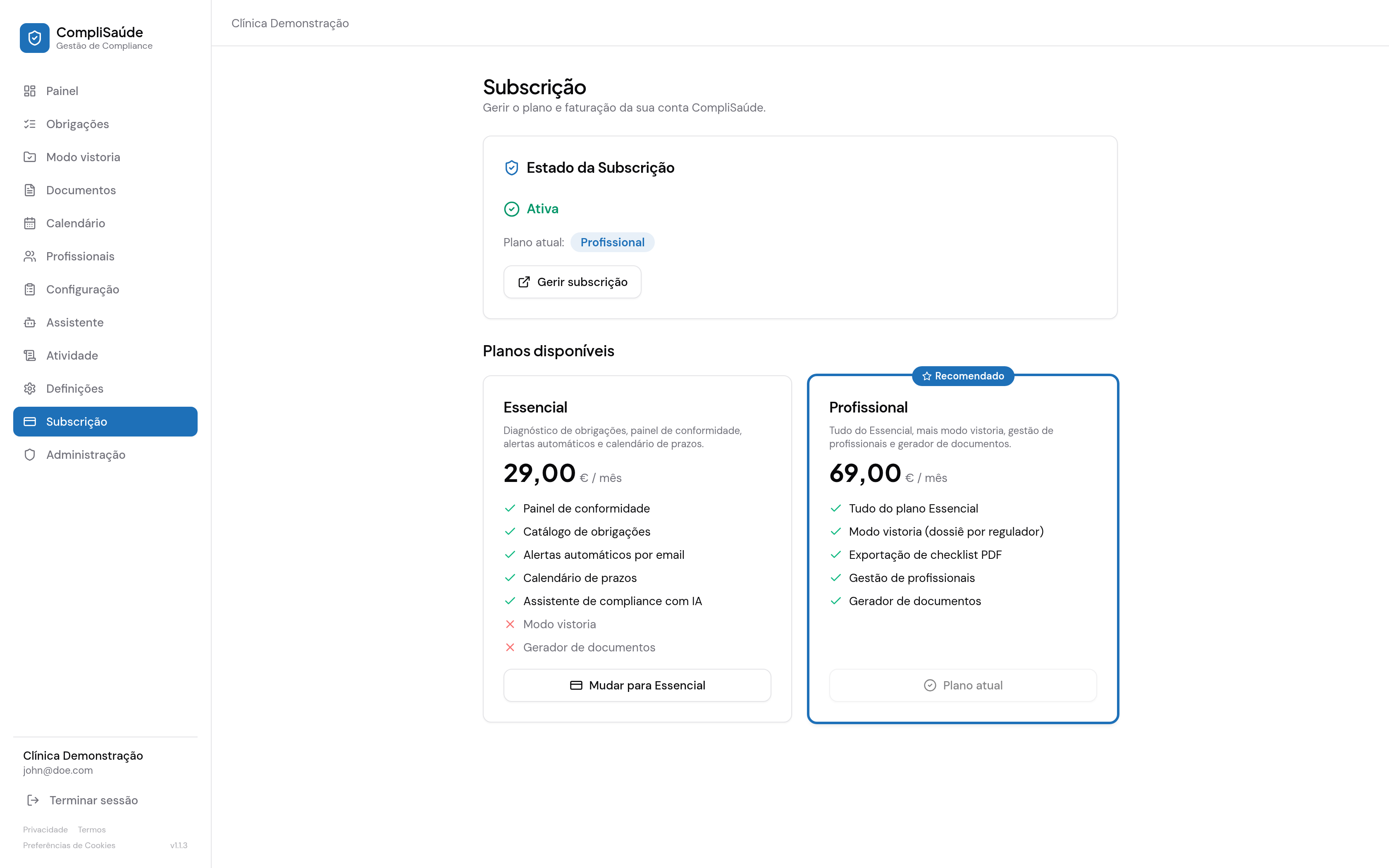This screenshot has height=868, width=1389.
Task: Switch plan with Mudar para Essencial
Action: (x=637, y=685)
